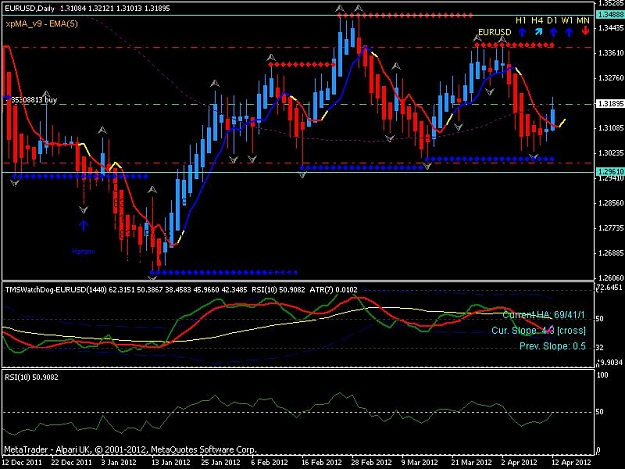
Task: Click the 32 level on TMS scale
Action: tap(600, 347)
